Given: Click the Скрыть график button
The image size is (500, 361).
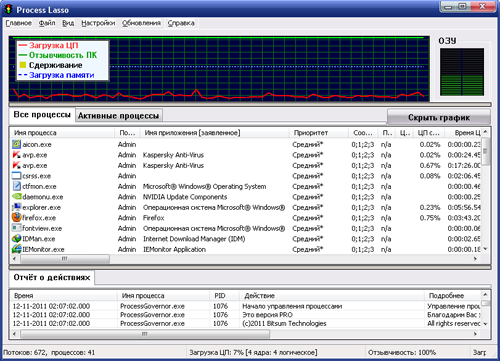Looking at the screenshot, I should coord(439,117).
